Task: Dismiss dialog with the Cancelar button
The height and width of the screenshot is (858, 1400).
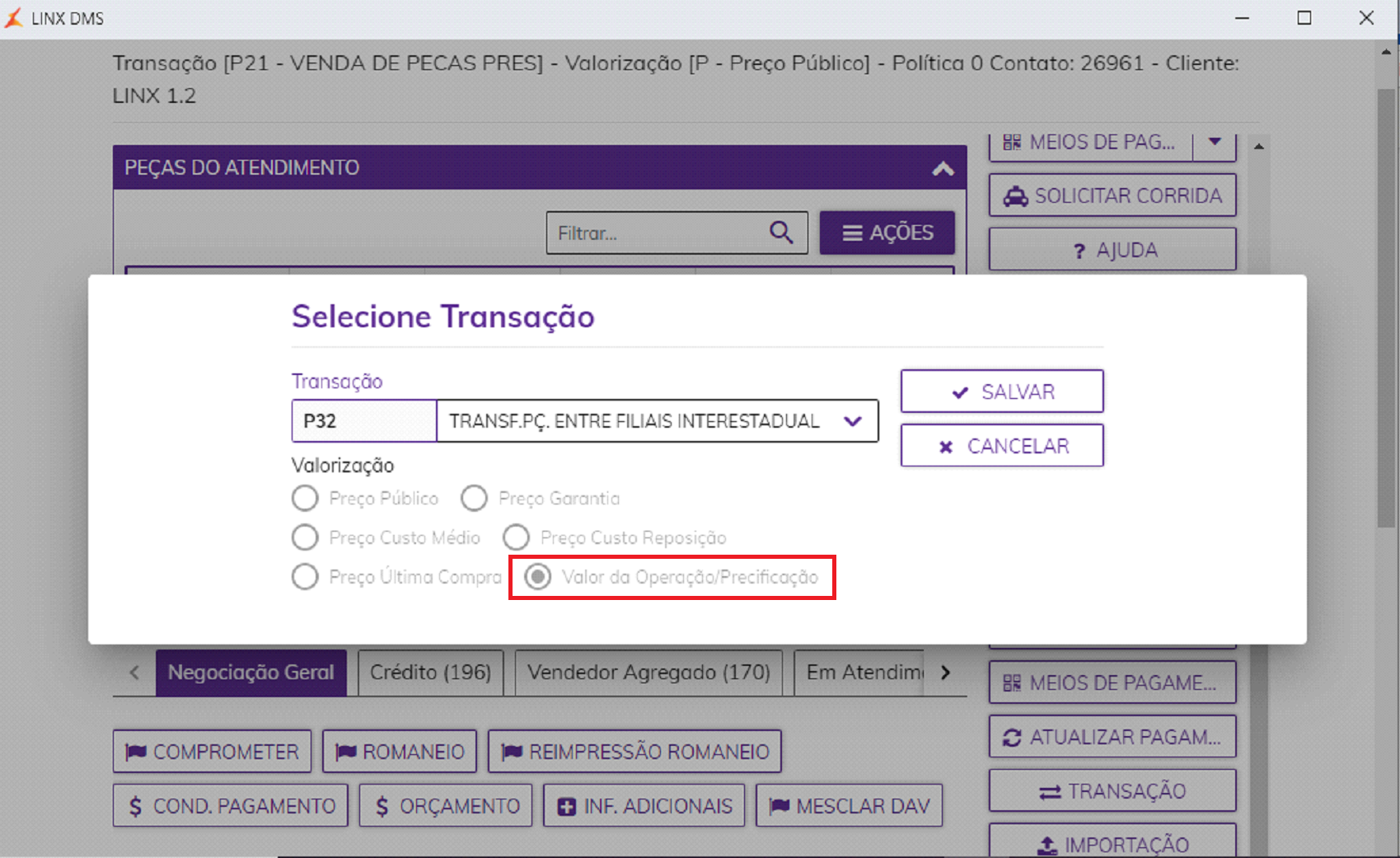Action: [1002, 446]
